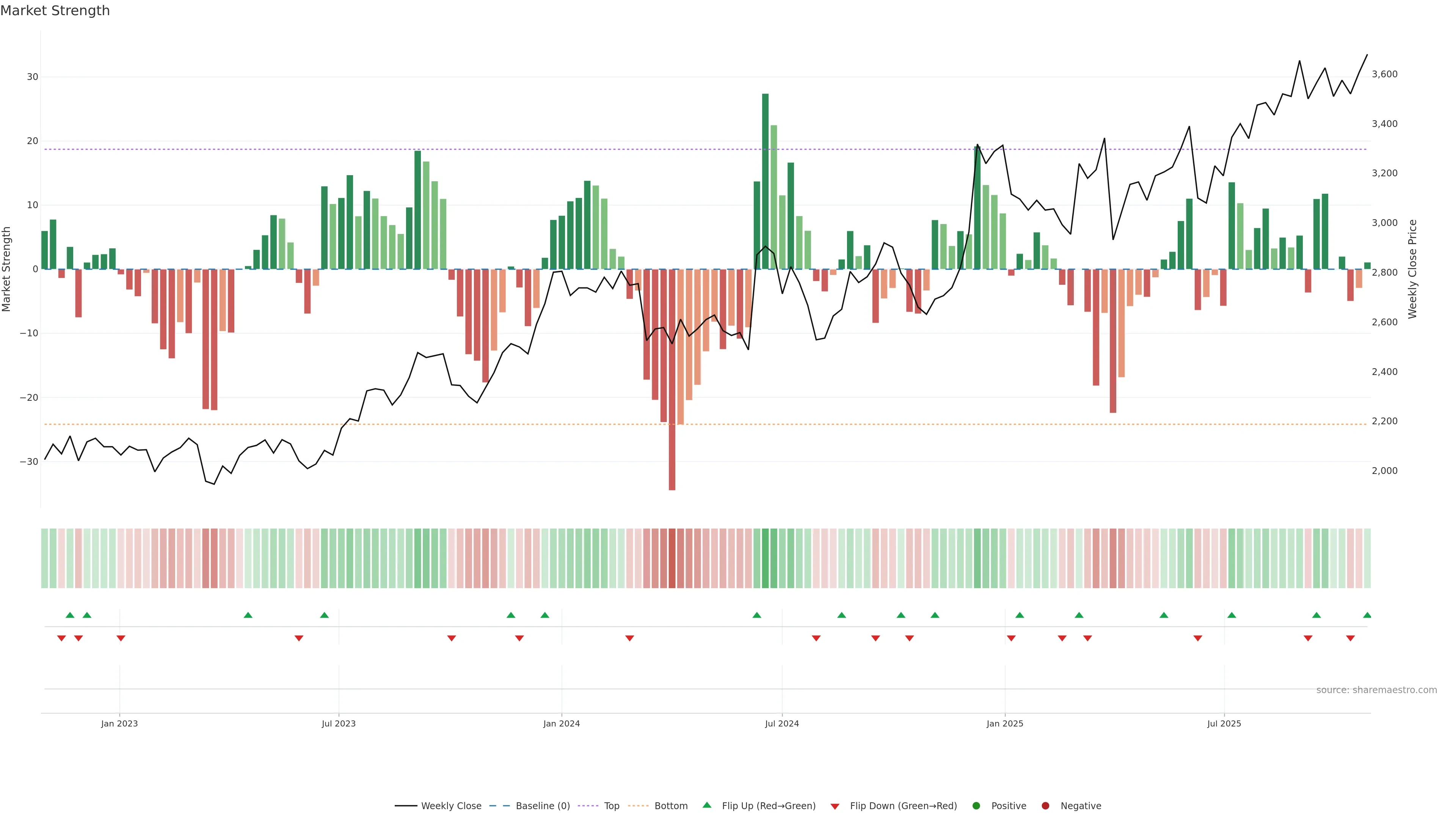Click the green Positive circle in legend

click(976, 805)
